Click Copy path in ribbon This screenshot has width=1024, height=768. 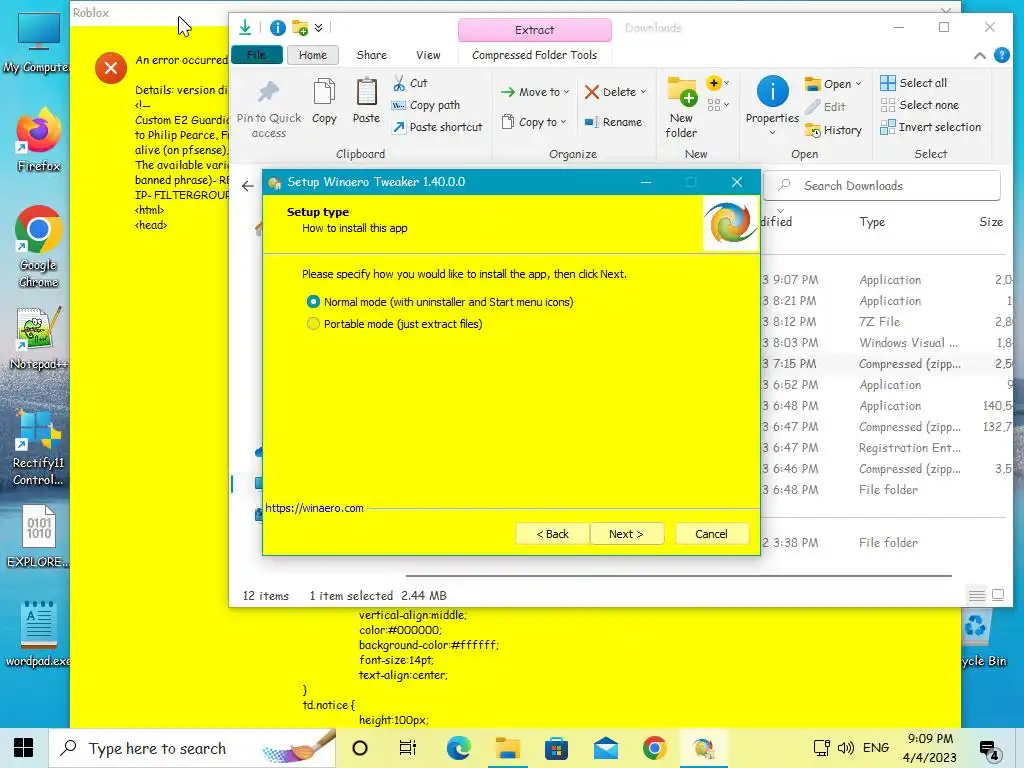click(426, 105)
